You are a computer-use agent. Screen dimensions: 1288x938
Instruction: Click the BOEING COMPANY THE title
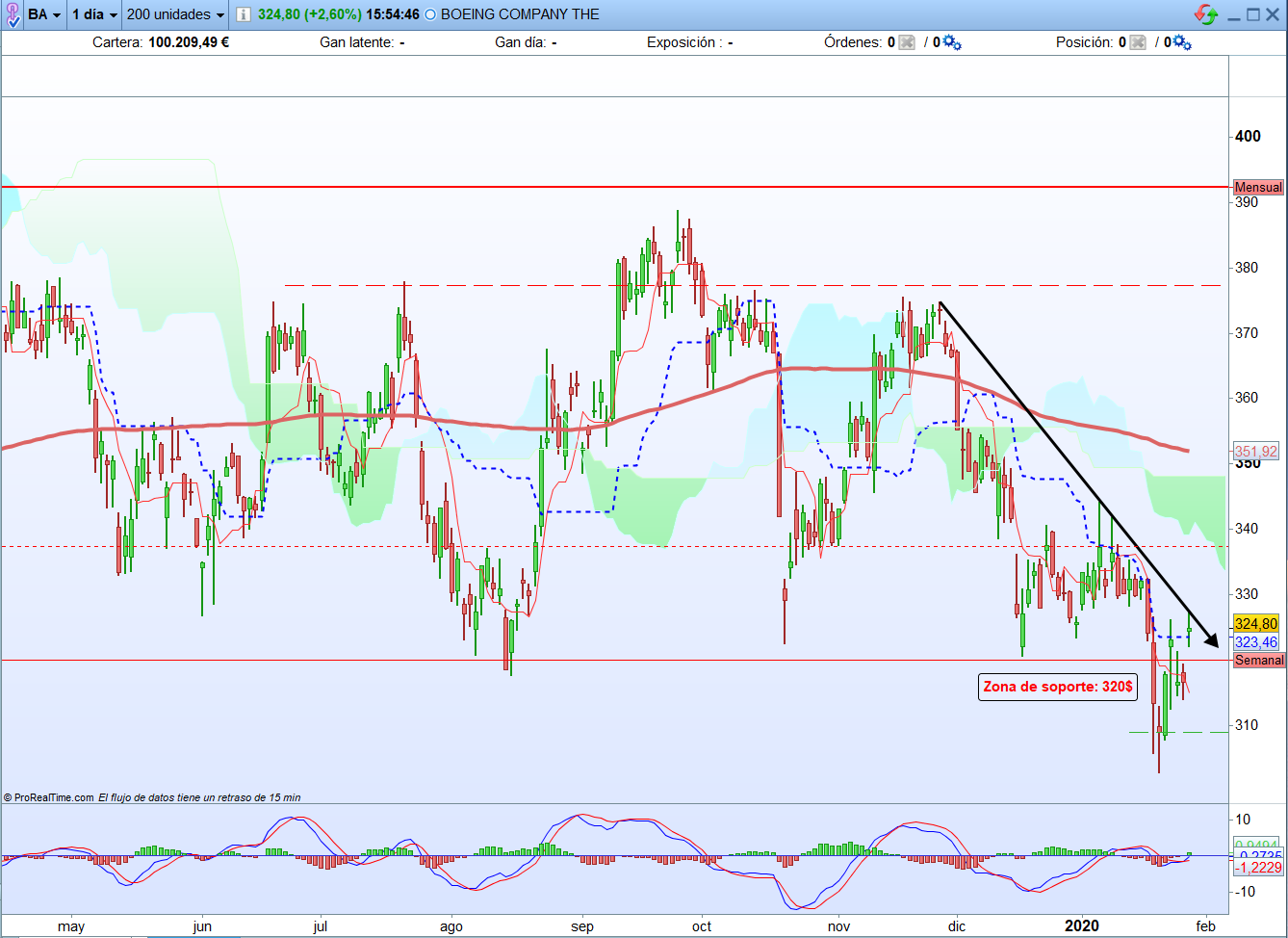point(520,14)
